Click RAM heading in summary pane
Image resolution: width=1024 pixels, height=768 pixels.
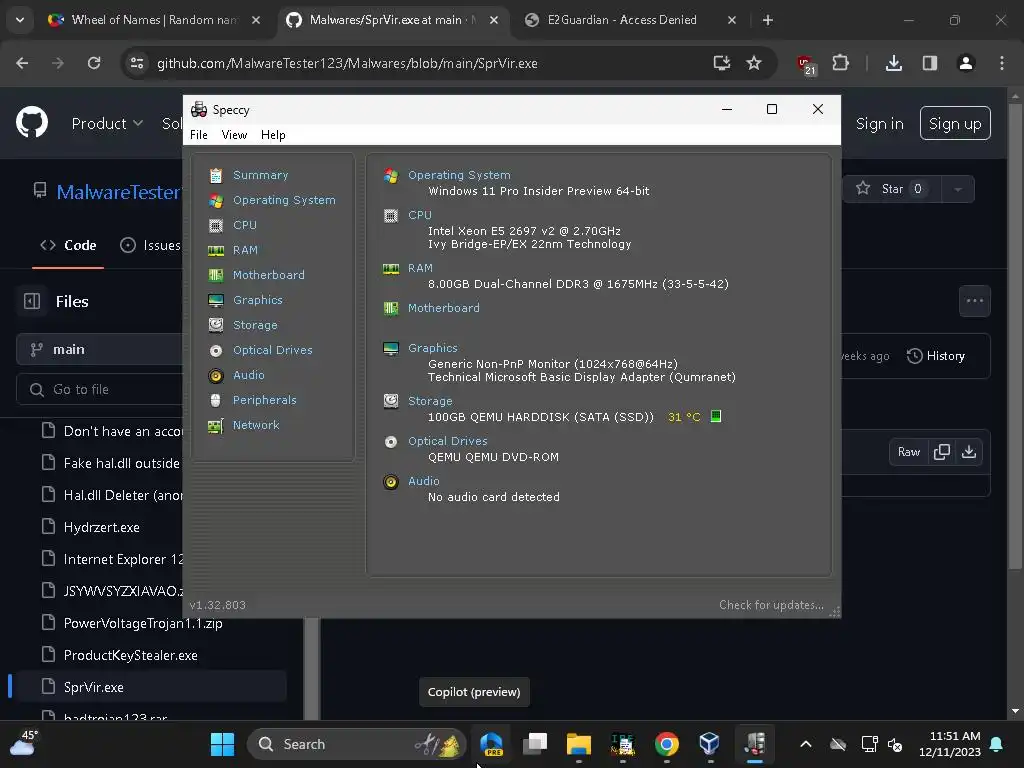[420, 268]
